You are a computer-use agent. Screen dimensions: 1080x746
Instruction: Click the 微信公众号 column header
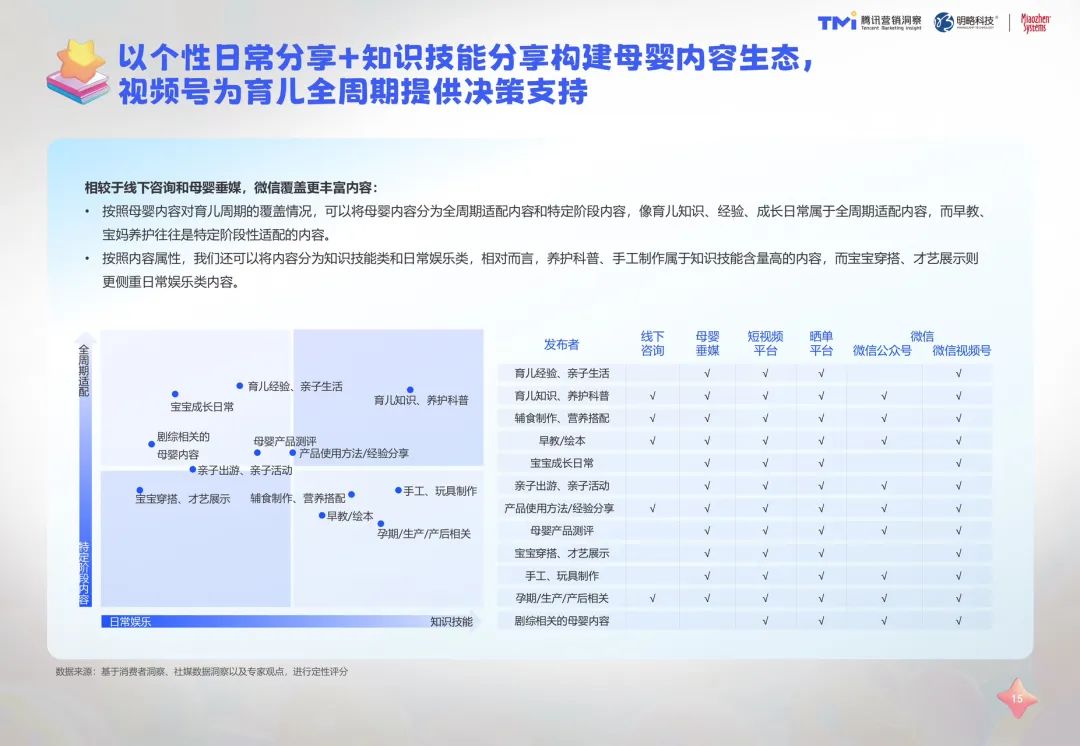(x=882, y=351)
